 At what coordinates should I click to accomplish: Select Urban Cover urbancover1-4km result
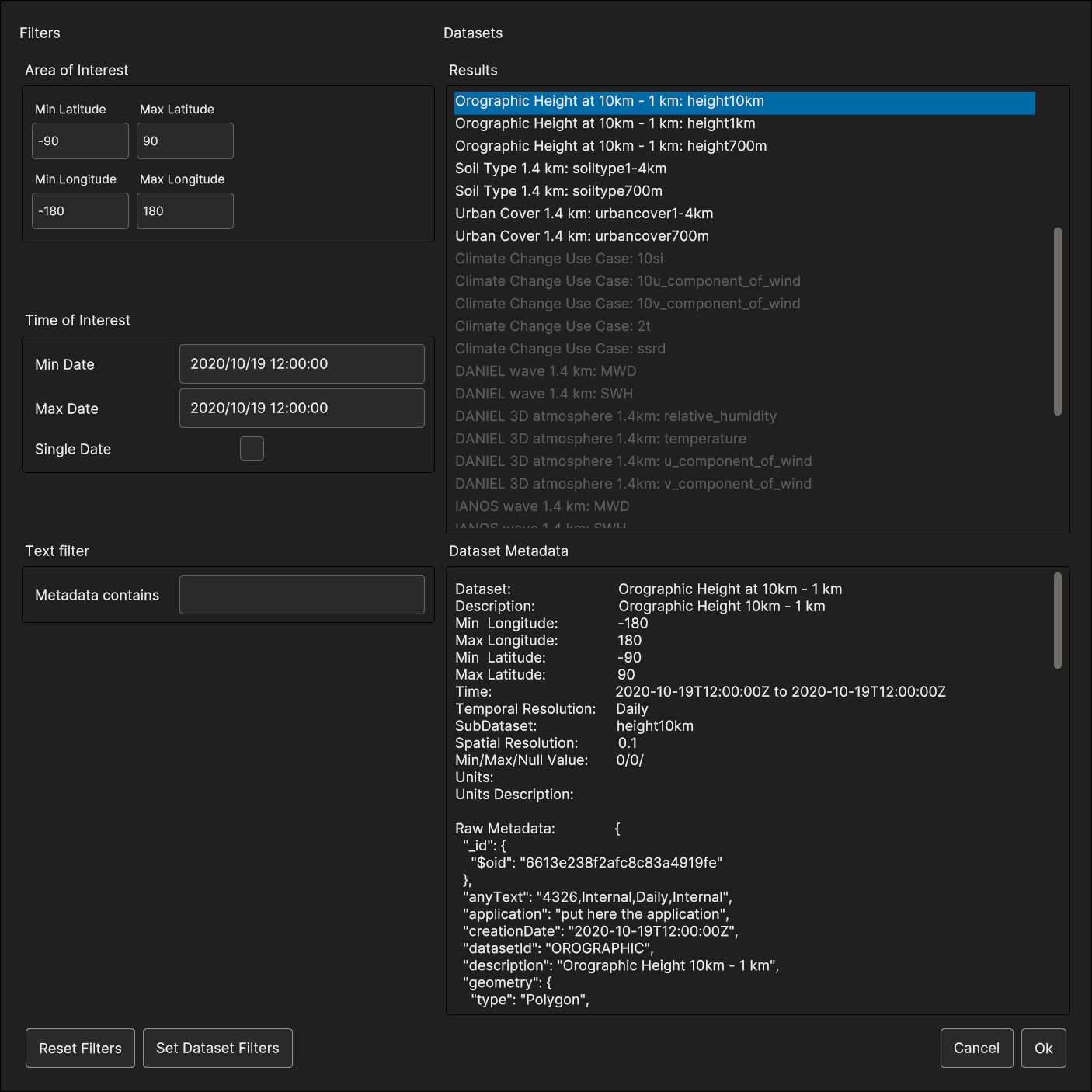[x=744, y=214]
